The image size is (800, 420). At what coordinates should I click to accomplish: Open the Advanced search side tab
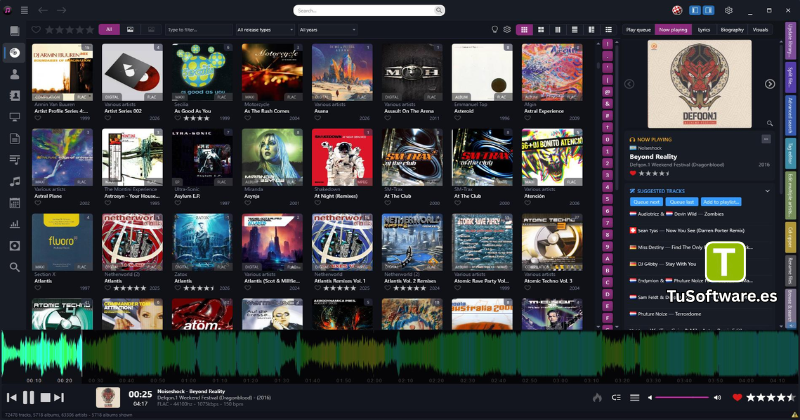click(790, 115)
